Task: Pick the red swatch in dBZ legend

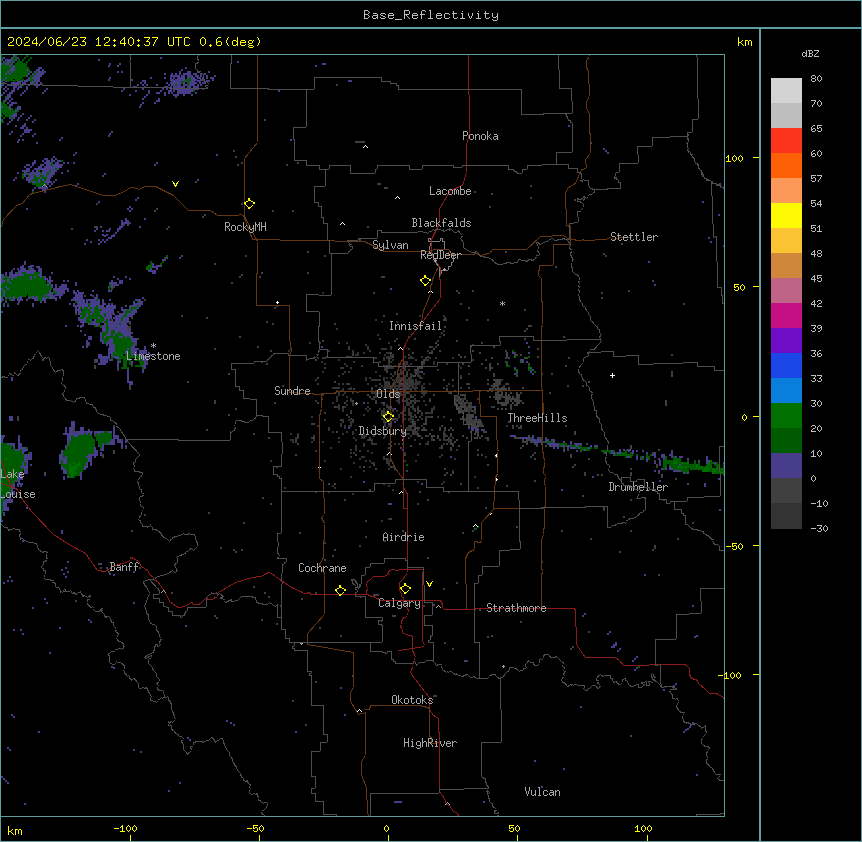Action: [786, 140]
